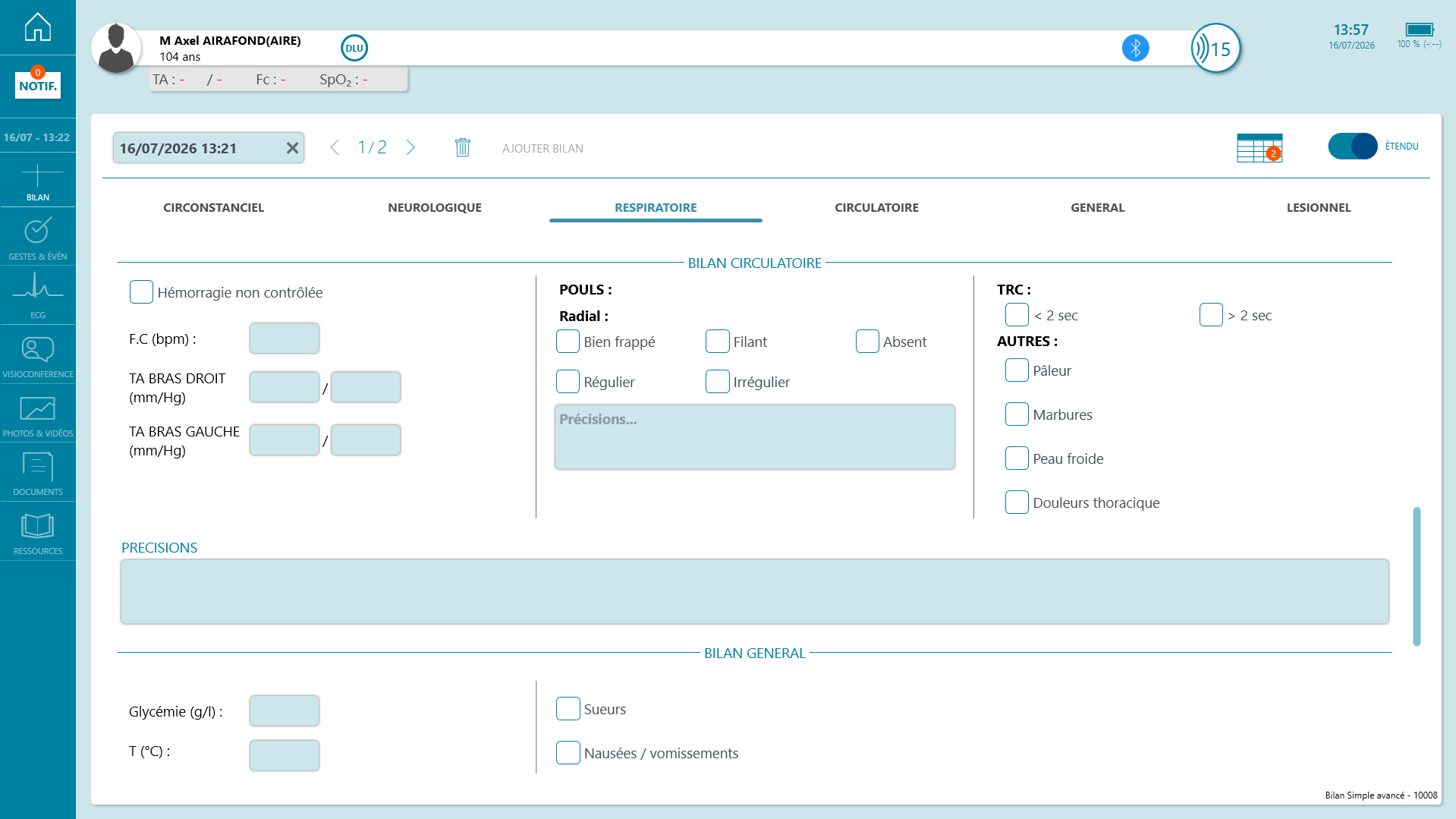
Task: Click the DLU badge icon
Action: [x=354, y=48]
